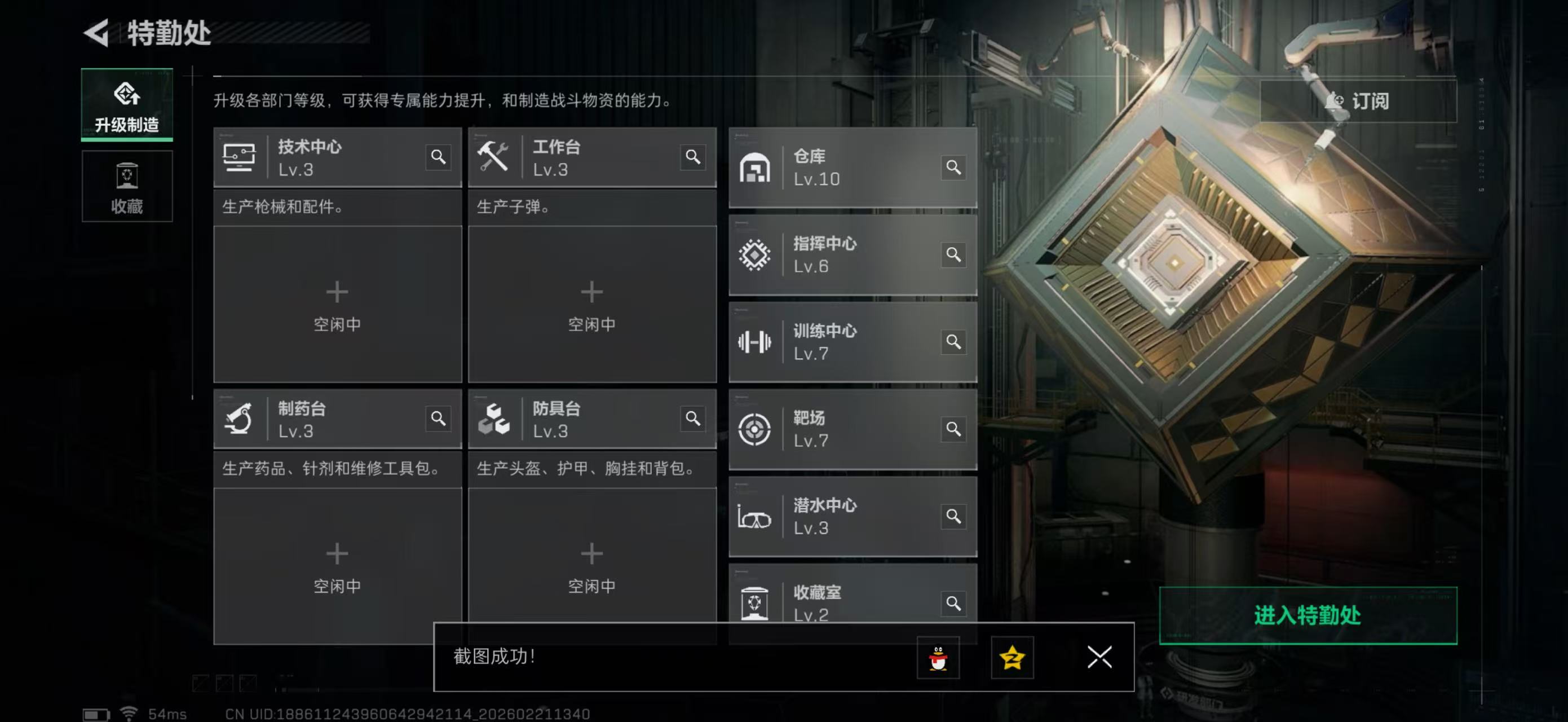The image size is (1568, 722).
Task: Open 潜水中心 Lv.3 department card
Action: (853, 516)
